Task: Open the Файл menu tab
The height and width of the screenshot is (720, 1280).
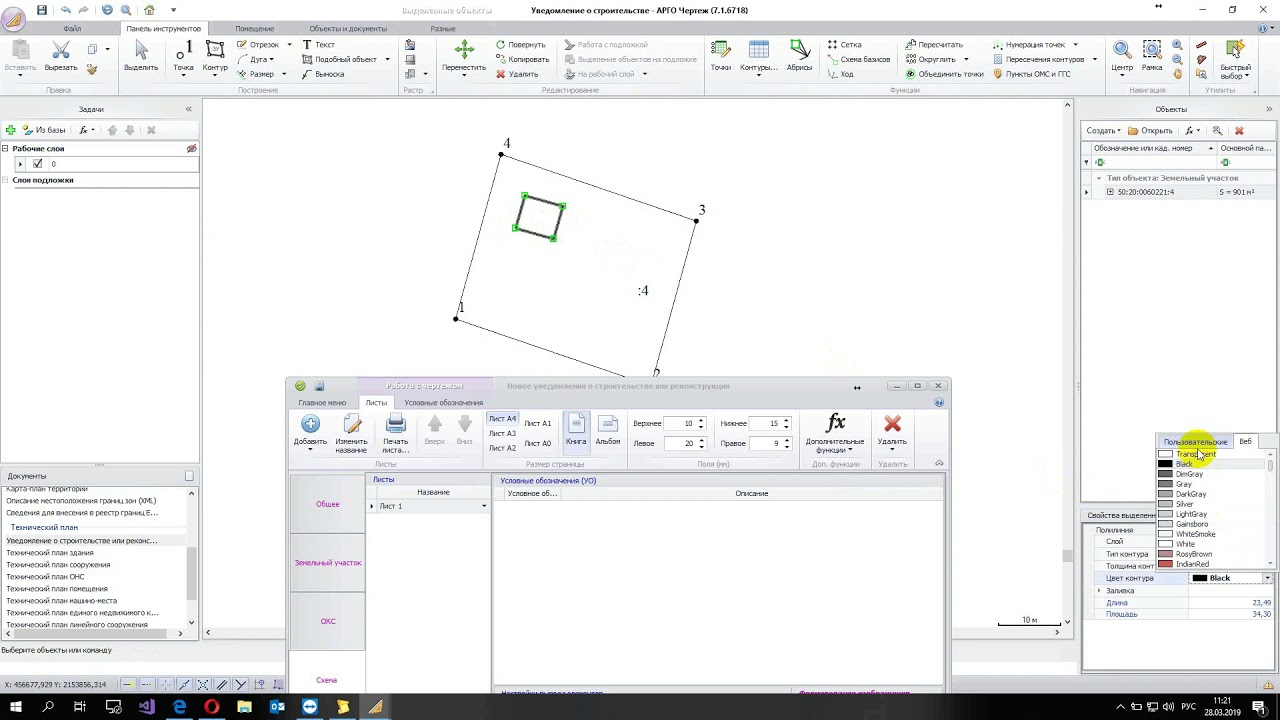Action: [x=72, y=28]
